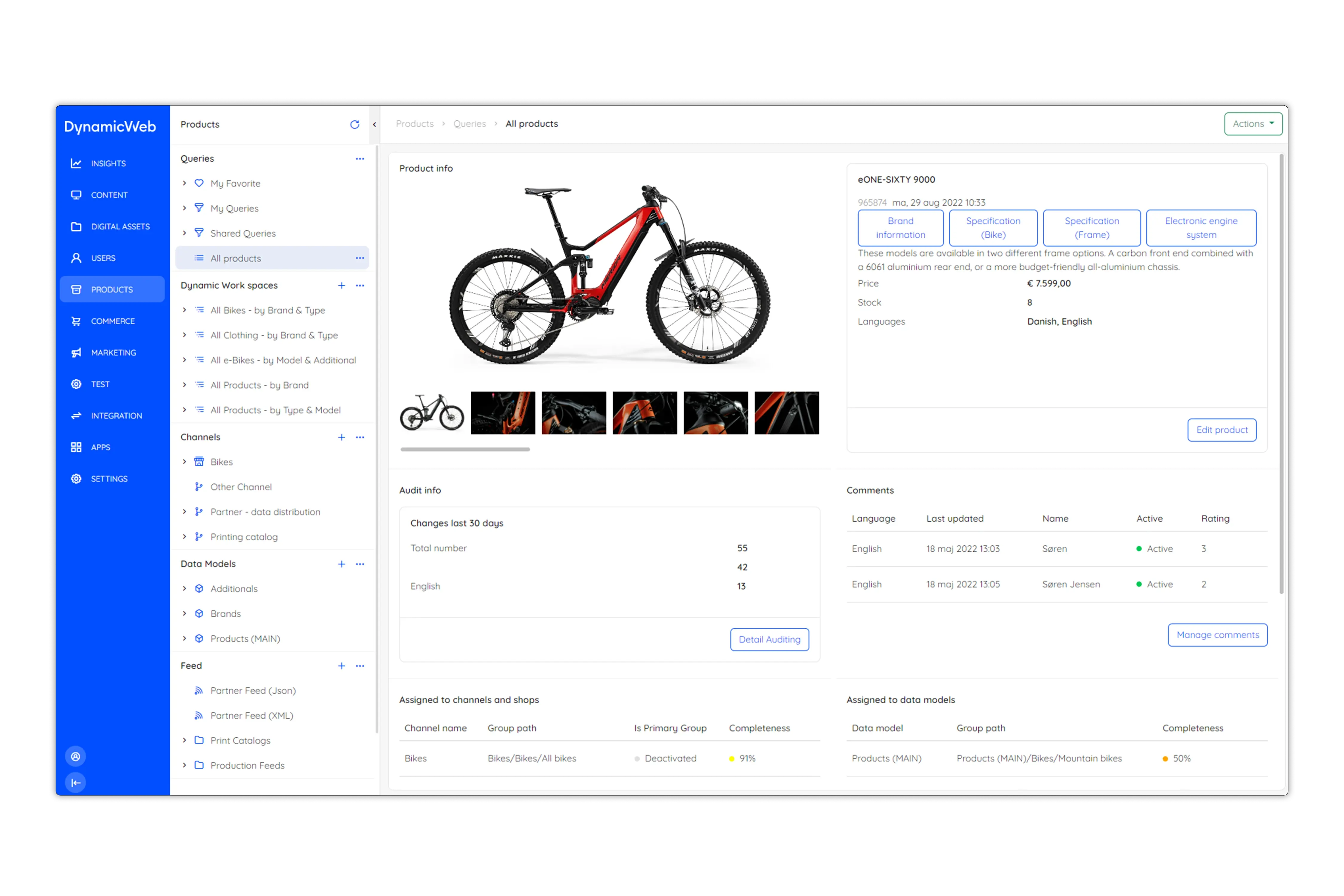The width and height of the screenshot is (1344, 896).
Task: Open the Users section
Action: click(x=103, y=258)
